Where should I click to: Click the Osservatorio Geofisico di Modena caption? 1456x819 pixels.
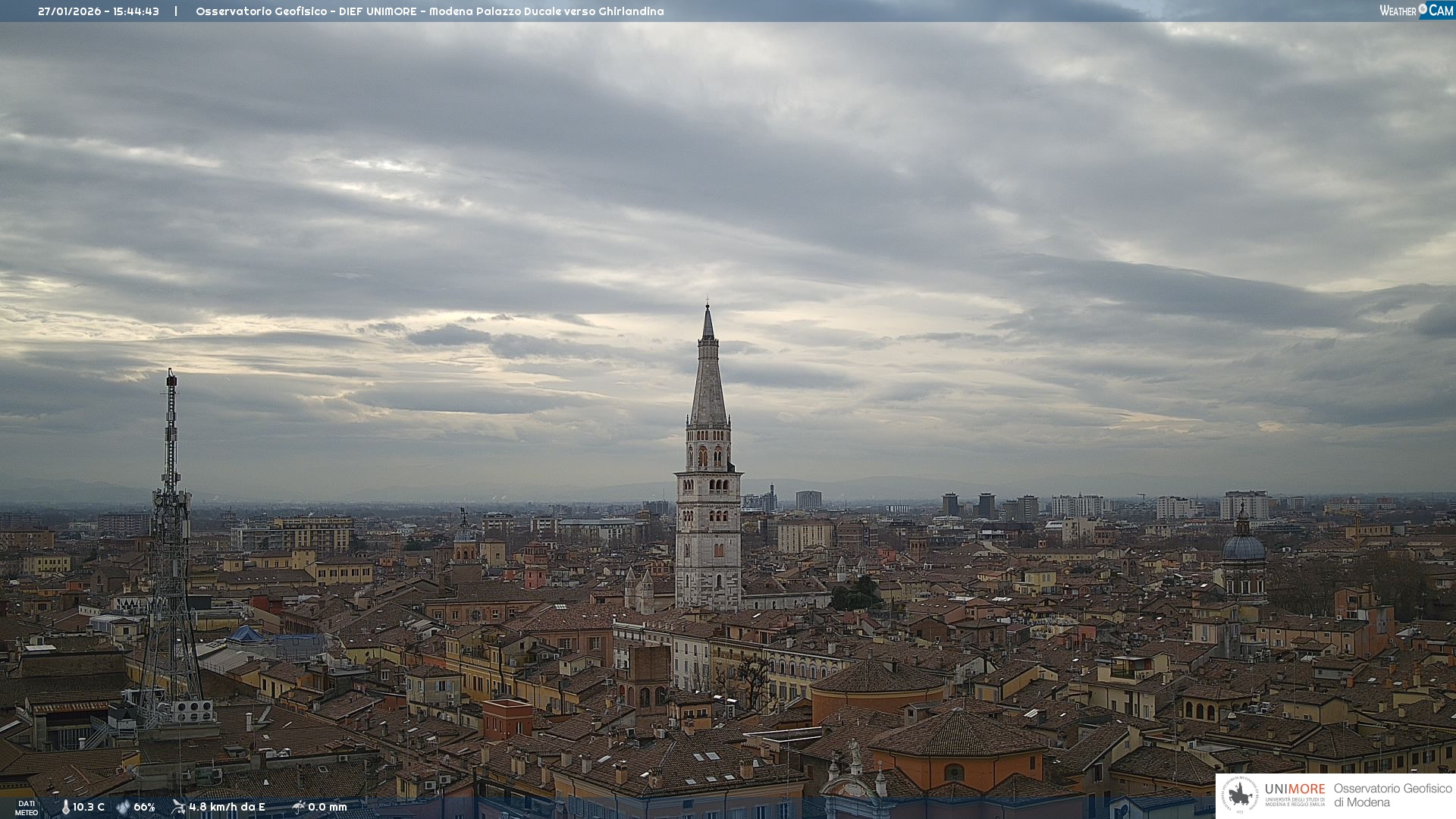pos(1392,795)
